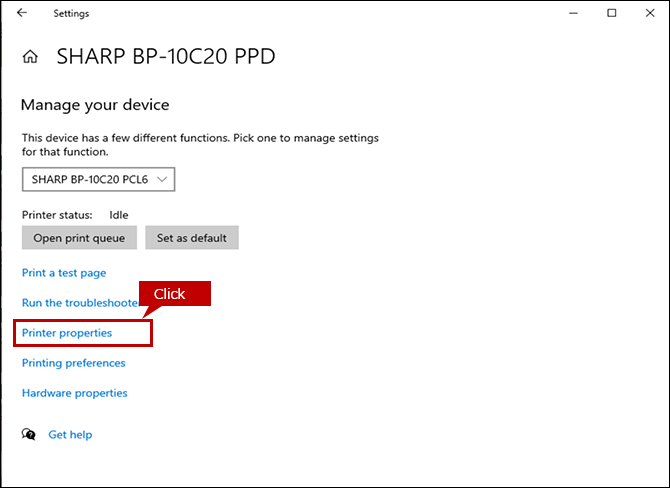Screen dimensions: 670x488
Task: Click the Settings window title
Action: click(71, 14)
